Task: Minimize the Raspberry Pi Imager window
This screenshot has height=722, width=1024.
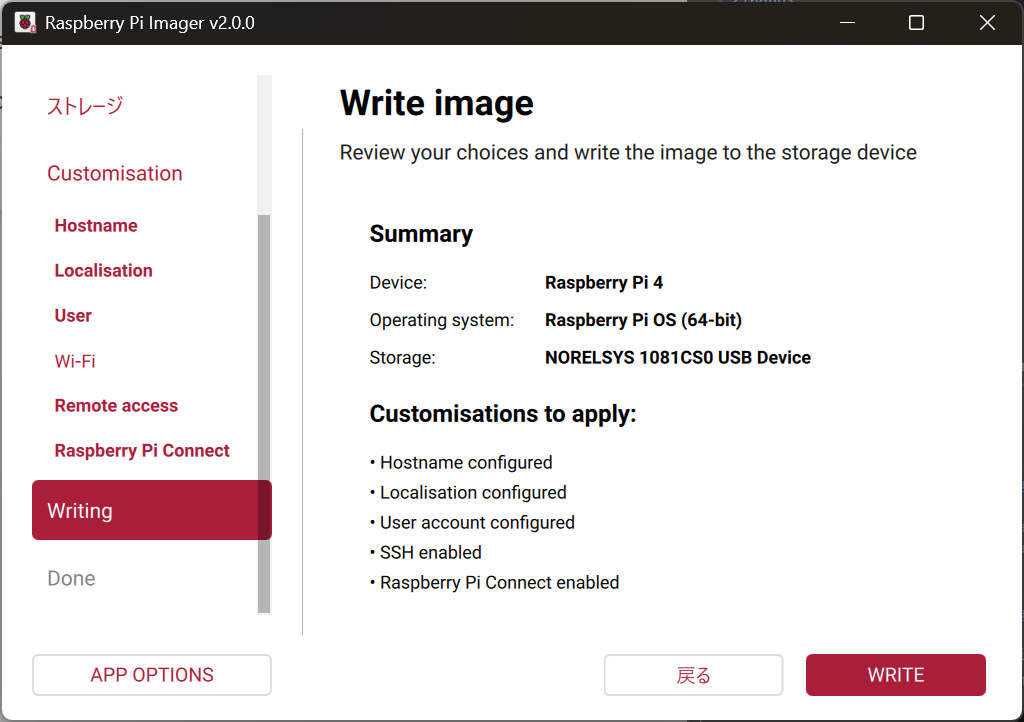Action: click(x=847, y=23)
